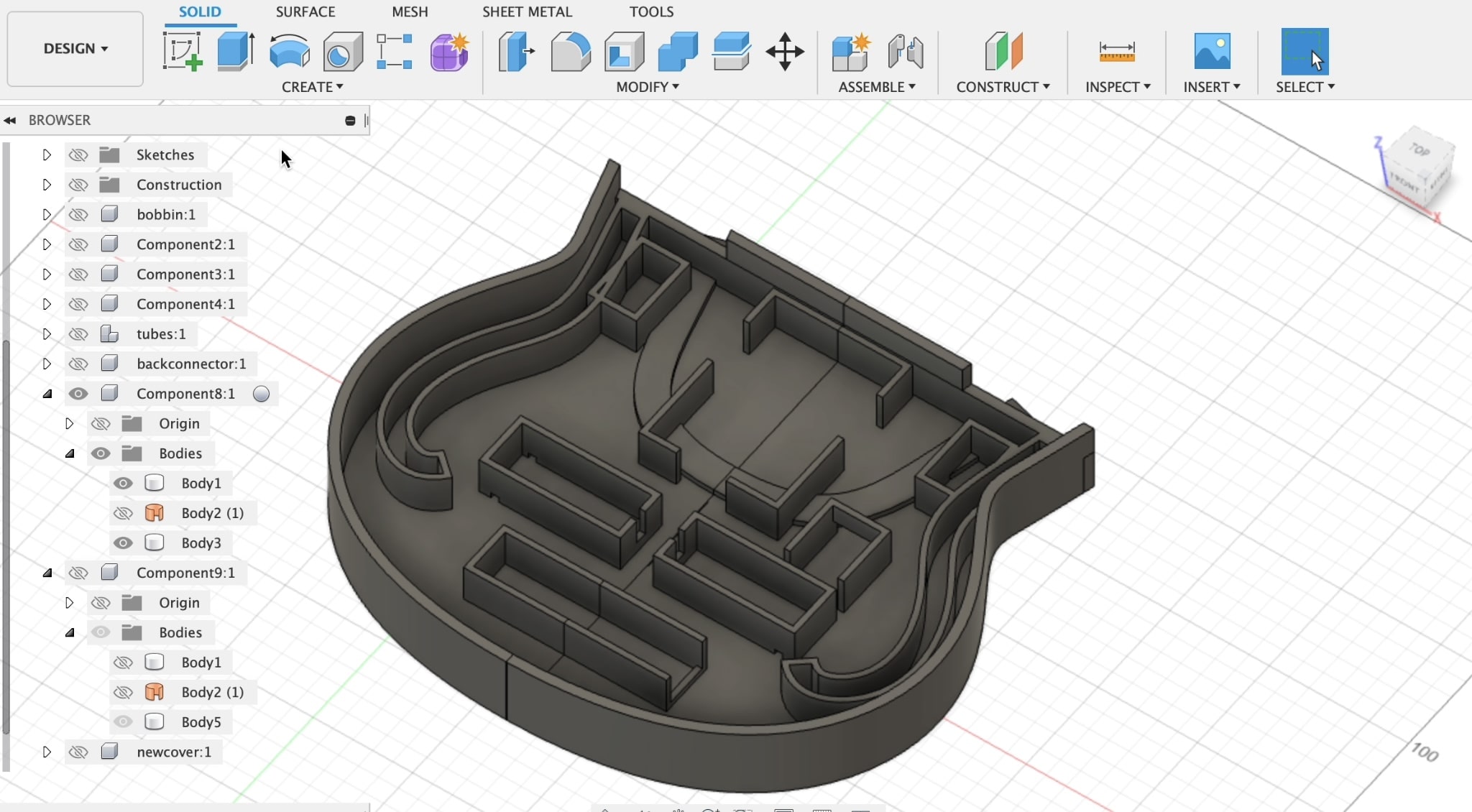Select the Move/Copy tool
Image resolution: width=1472 pixels, height=812 pixels.
[x=785, y=51]
